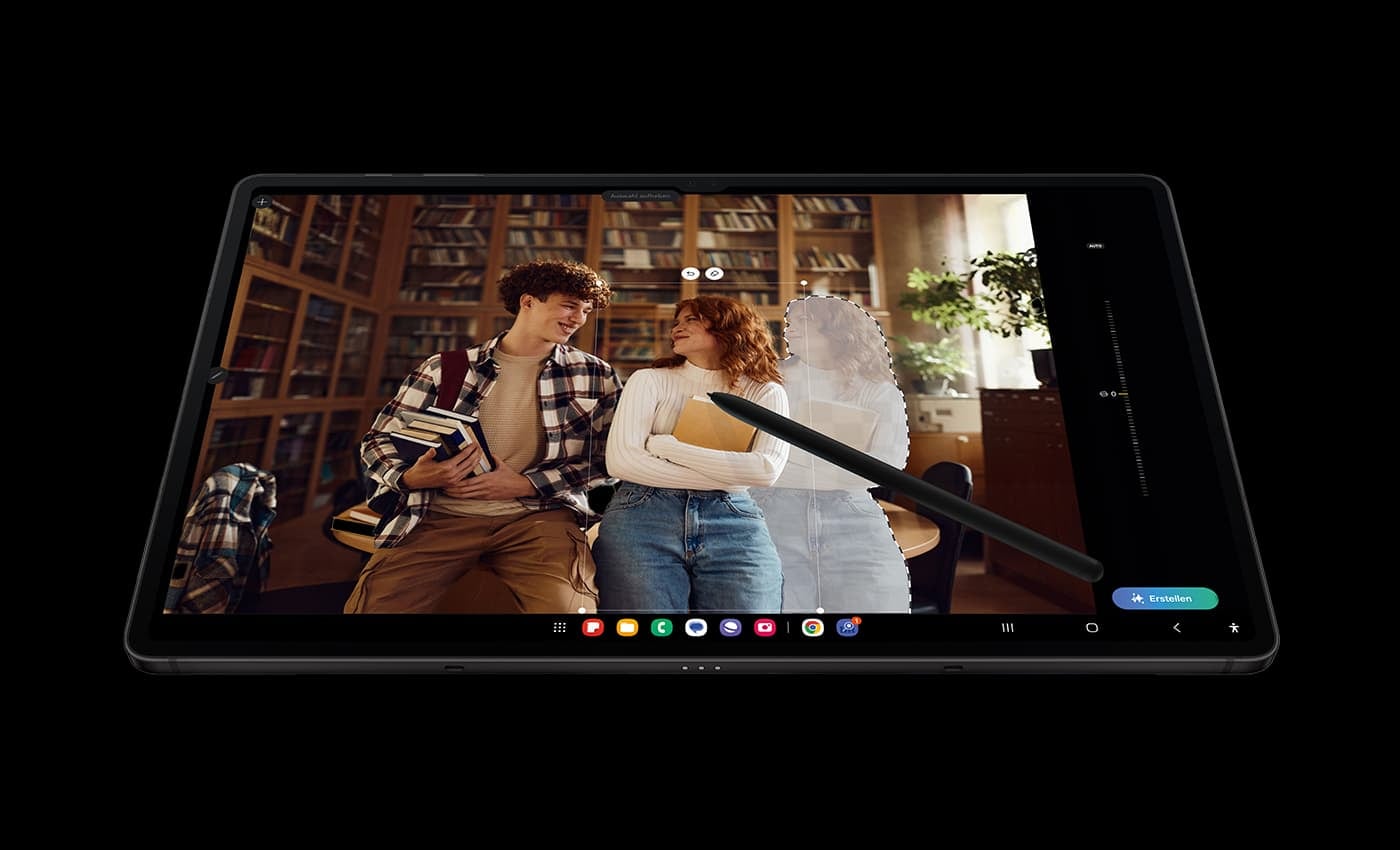Screen dimensions: 1400x850
Task: Tap the Erstellen generate button
Action: [x=1164, y=598]
